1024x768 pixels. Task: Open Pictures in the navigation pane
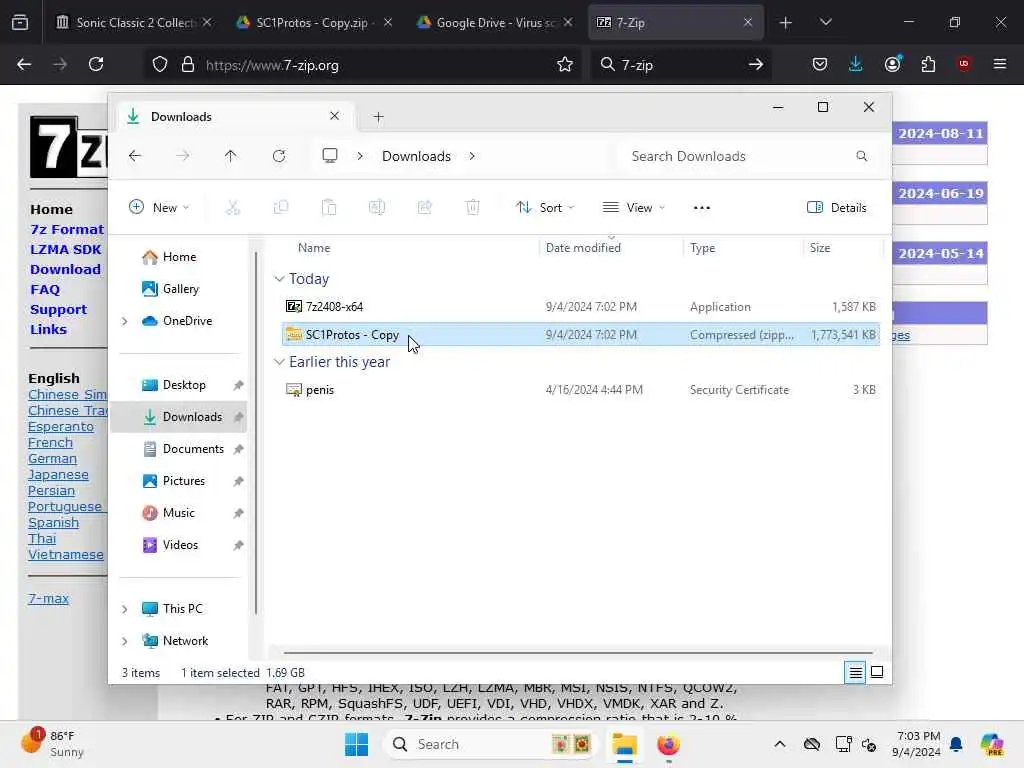coord(182,481)
